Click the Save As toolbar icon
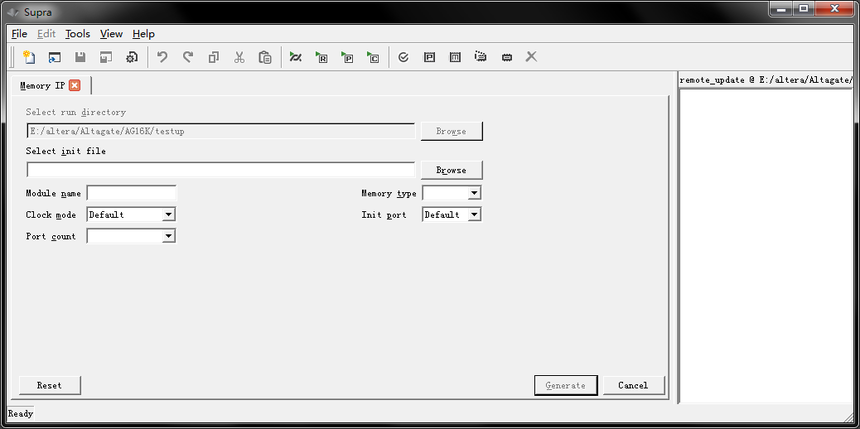Image resolution: width=860 pixels, height=429 pixels. (106, 57)
